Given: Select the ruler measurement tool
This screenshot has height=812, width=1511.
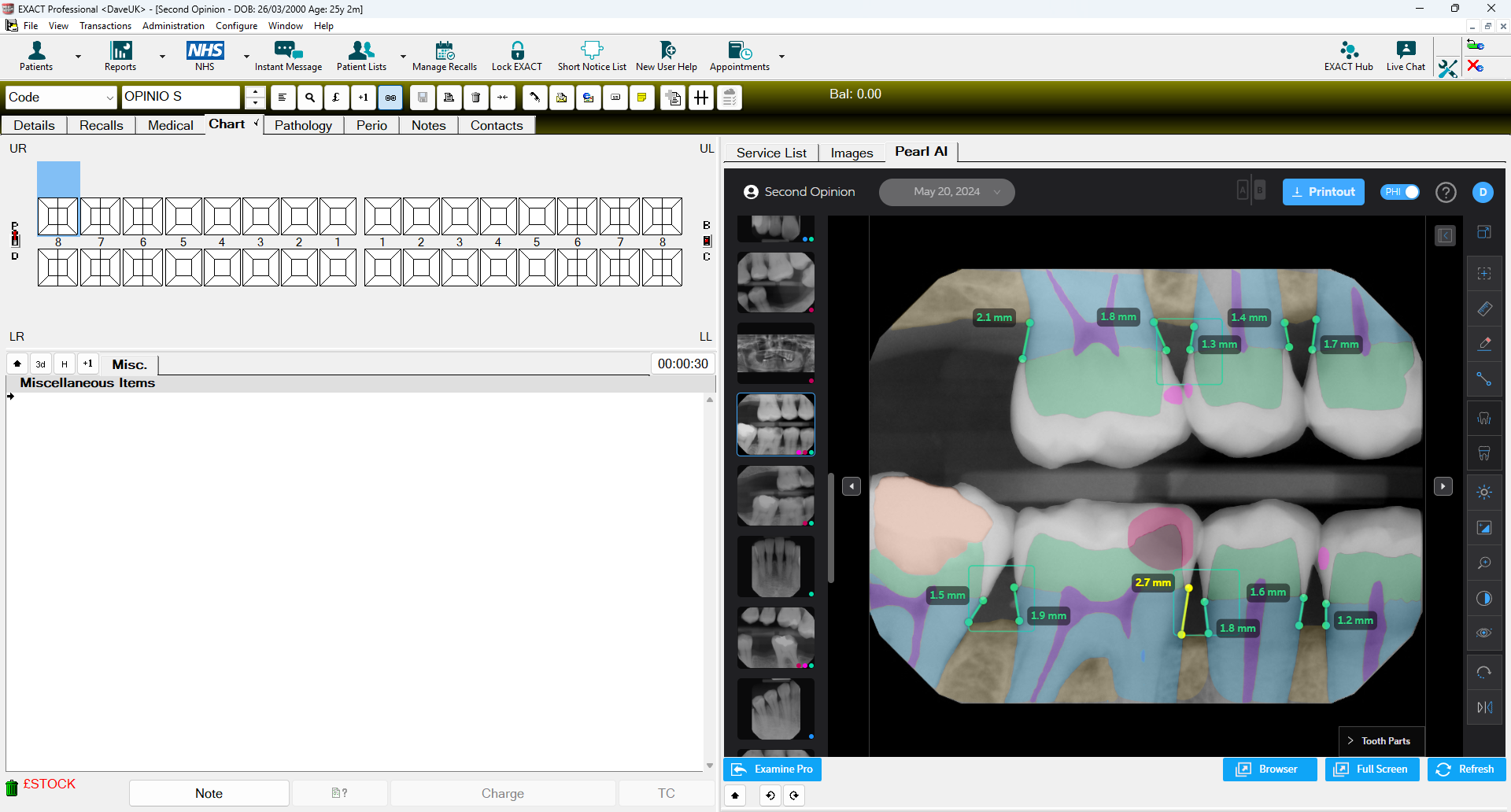Looking at the screenshot, I should tap(1484, 309).
